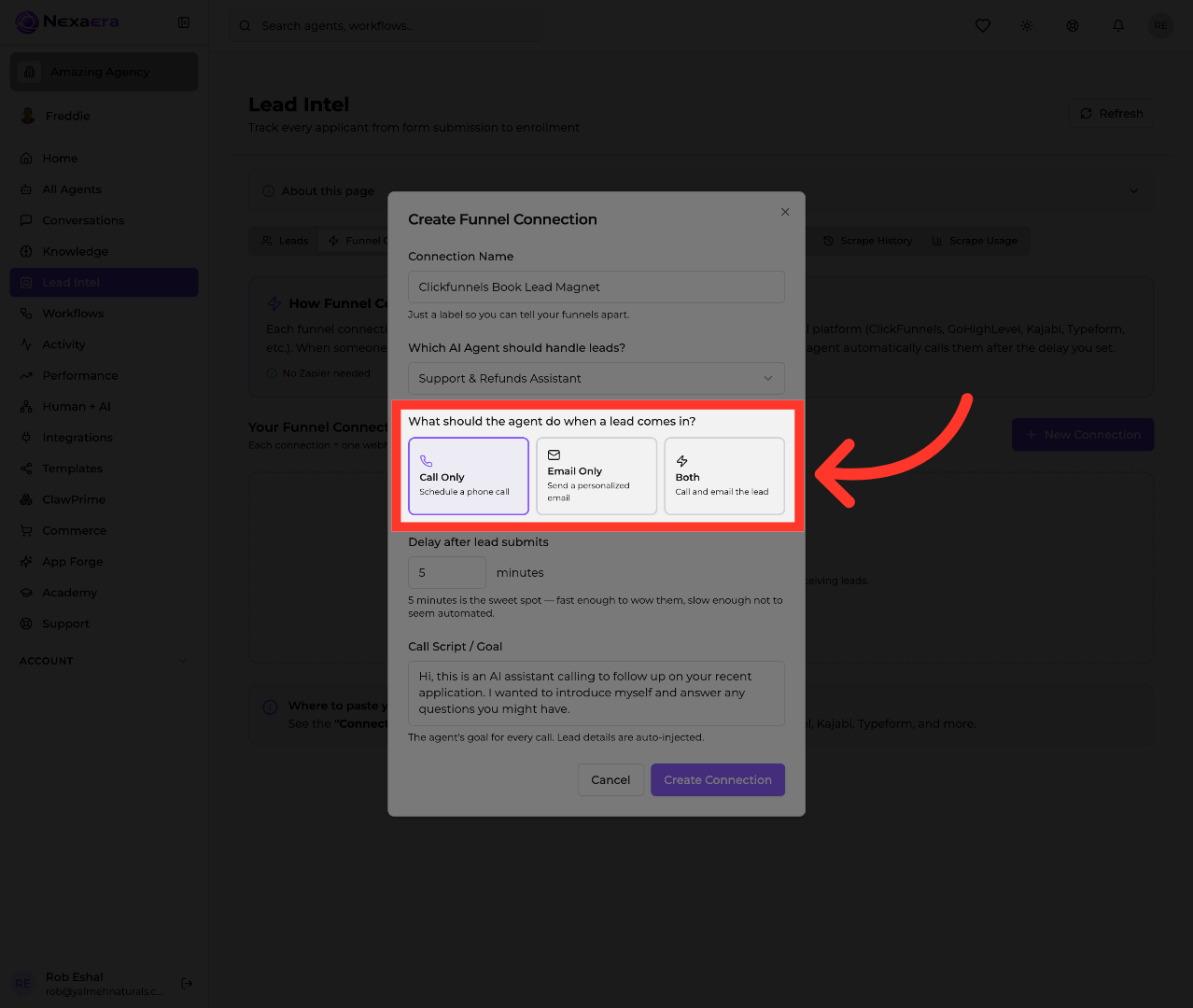1193x1008 pixels.
Task: Expand the About this page chevron
Action: [x=1133, y=191]
